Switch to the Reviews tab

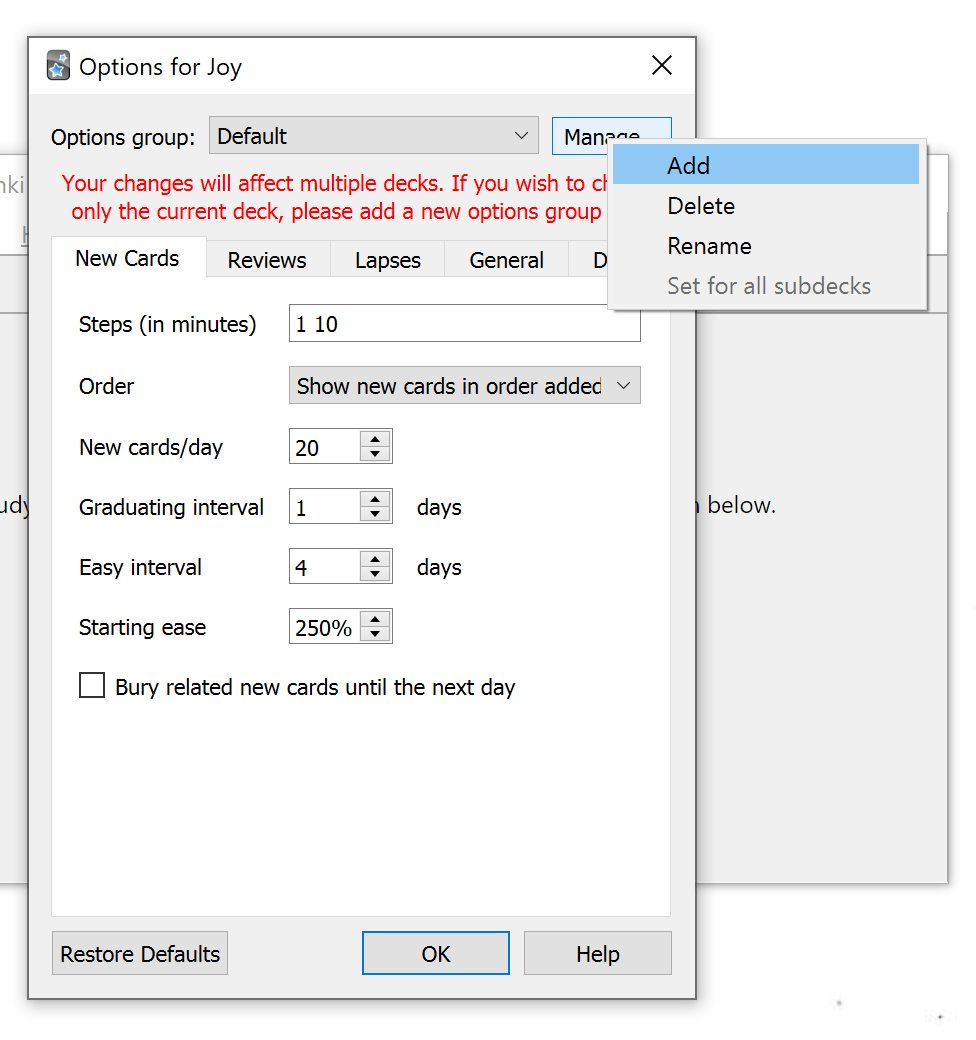pyautogui.click(x=267, y=260)
